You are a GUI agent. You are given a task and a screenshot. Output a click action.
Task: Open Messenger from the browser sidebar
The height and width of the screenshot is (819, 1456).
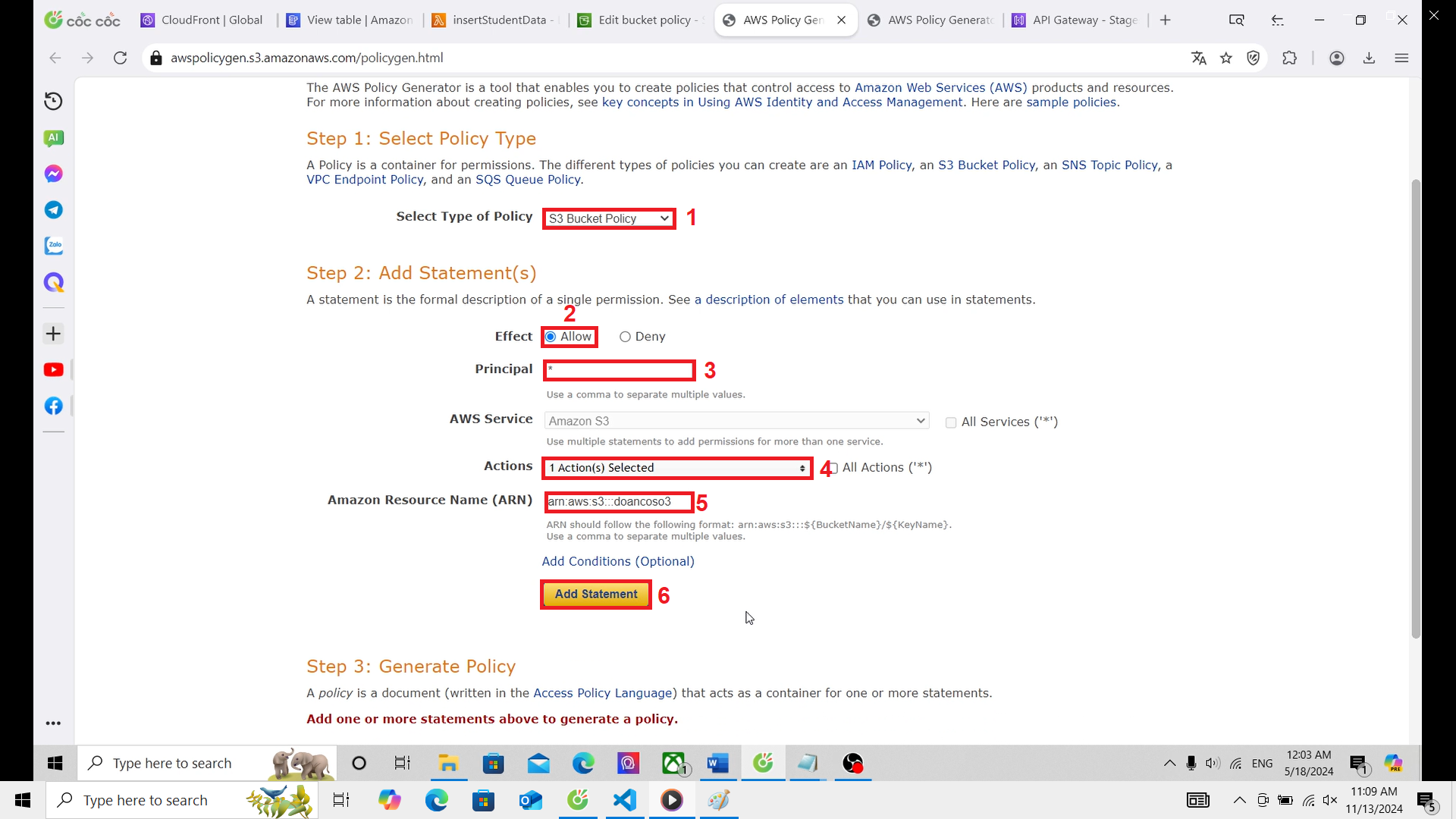pos(53,173)
